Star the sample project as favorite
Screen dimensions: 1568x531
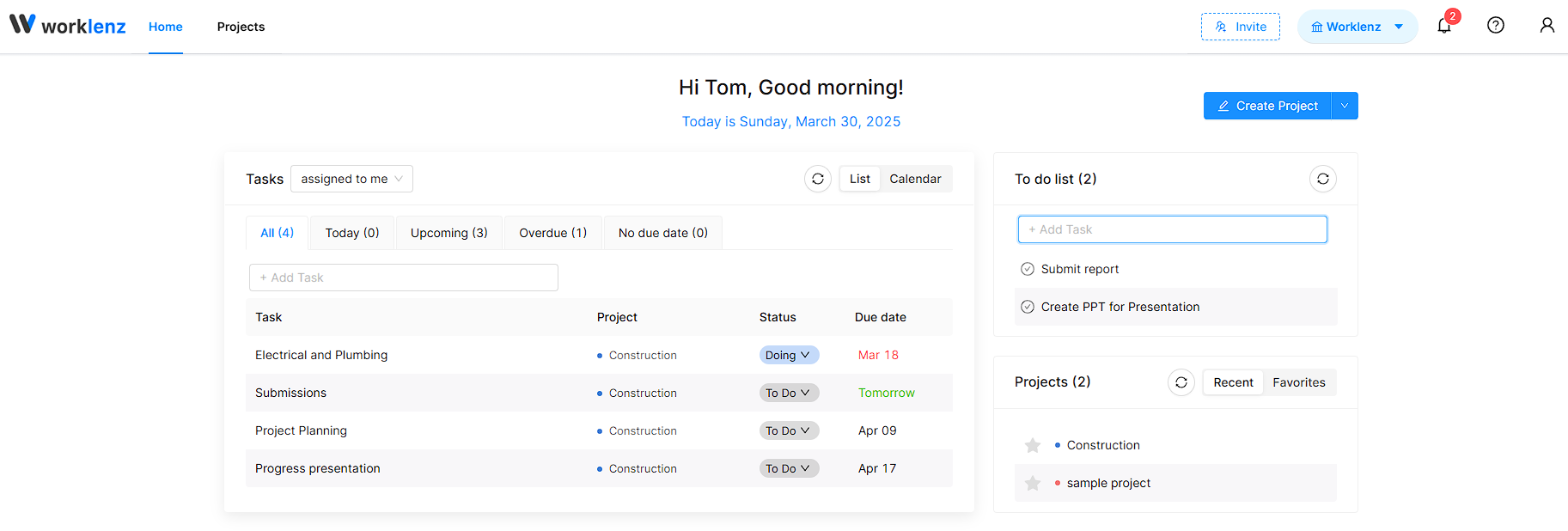point(1033,483)
